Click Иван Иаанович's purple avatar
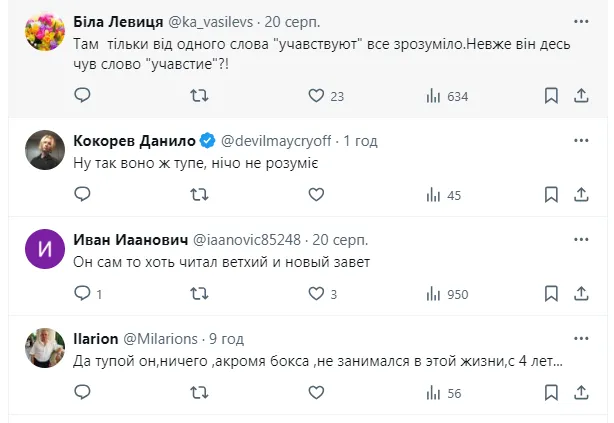This screenshot has width=614, height=423. tap(44, 250)
